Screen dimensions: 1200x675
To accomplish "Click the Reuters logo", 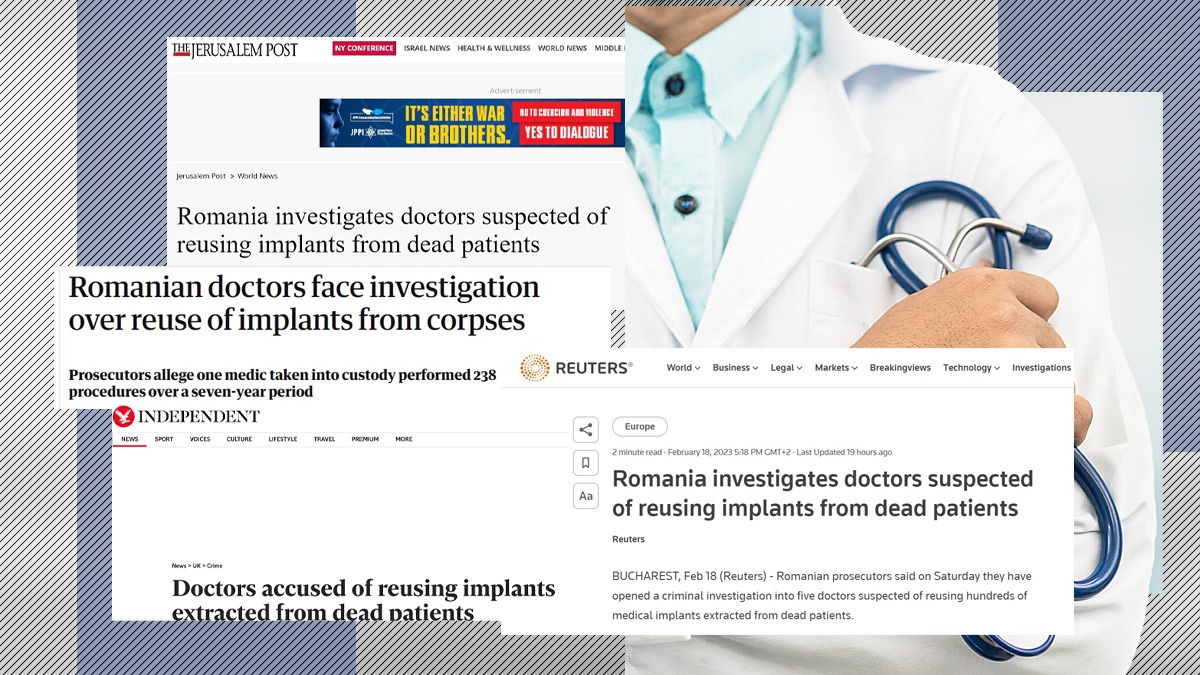I will pyautogui.click(x=576, y=368).
